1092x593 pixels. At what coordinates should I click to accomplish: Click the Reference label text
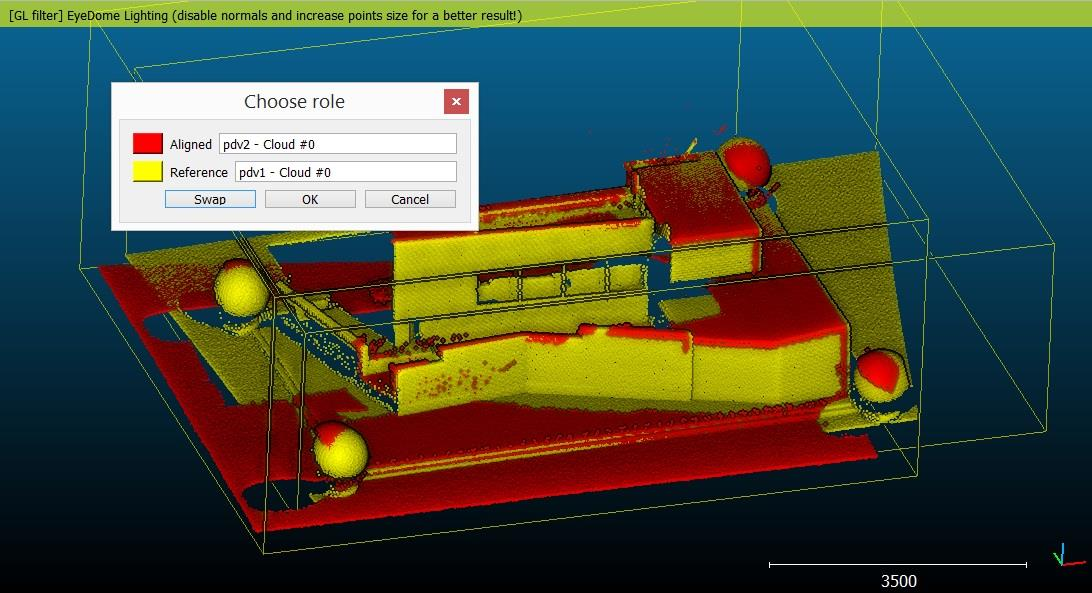198,172
